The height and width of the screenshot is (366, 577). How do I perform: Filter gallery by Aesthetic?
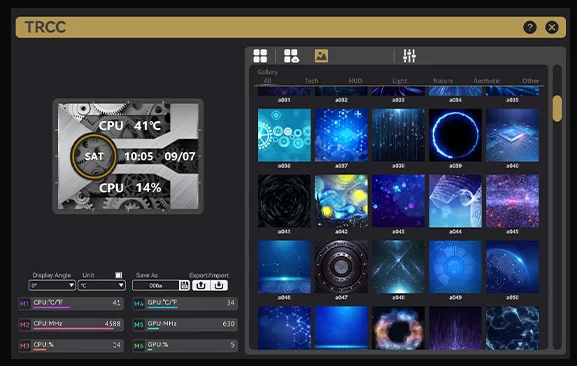(x=486, y=81)
